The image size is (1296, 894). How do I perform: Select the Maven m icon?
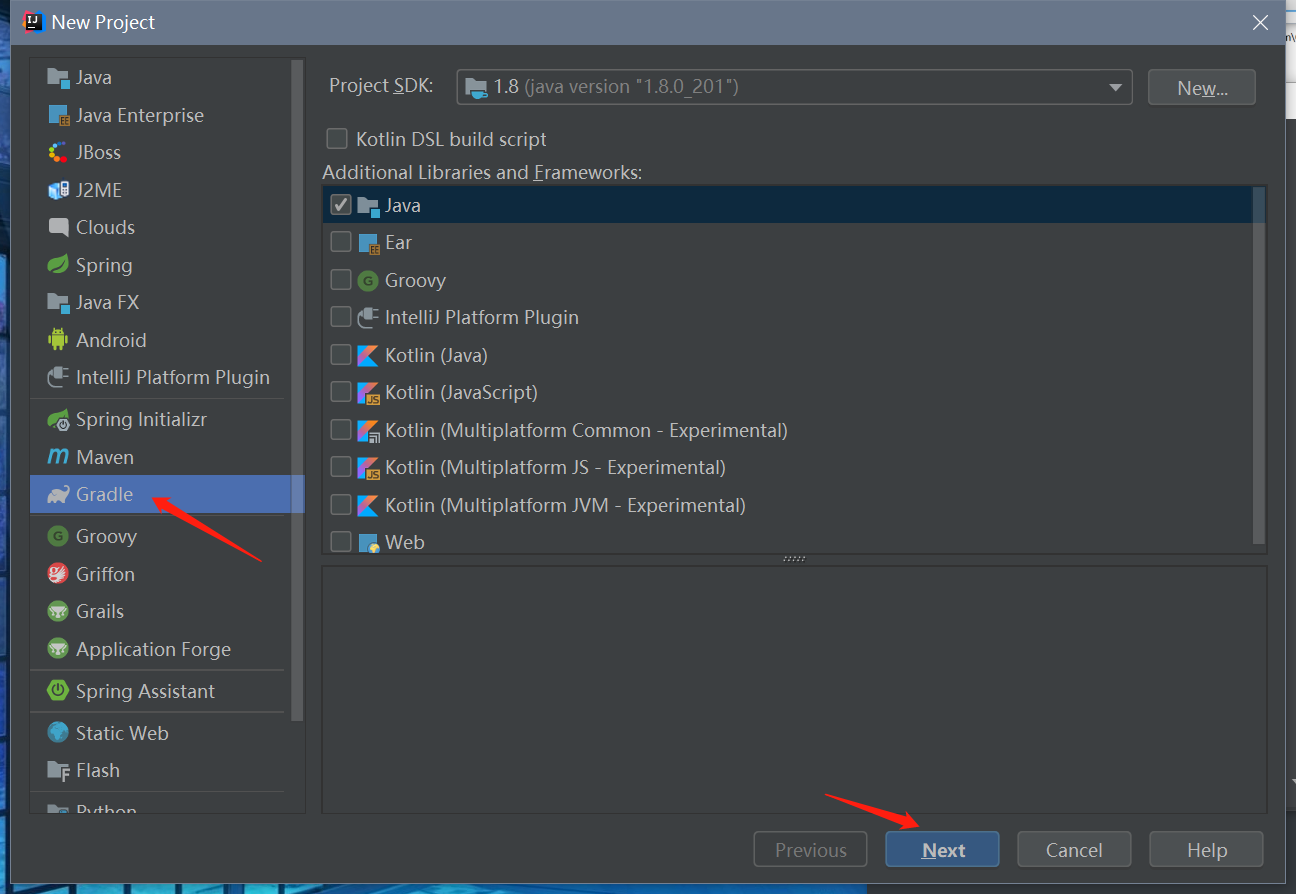58,457
